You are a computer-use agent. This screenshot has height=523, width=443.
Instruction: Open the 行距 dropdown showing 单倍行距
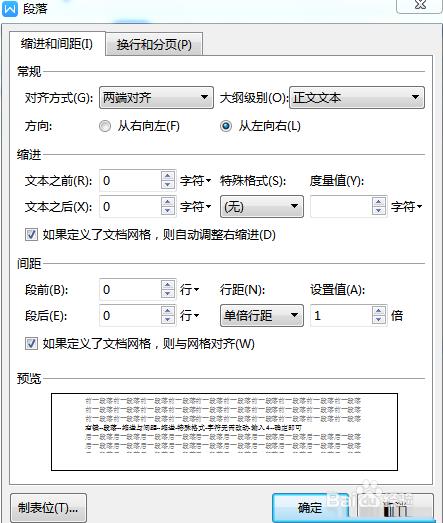pos(262,315)
